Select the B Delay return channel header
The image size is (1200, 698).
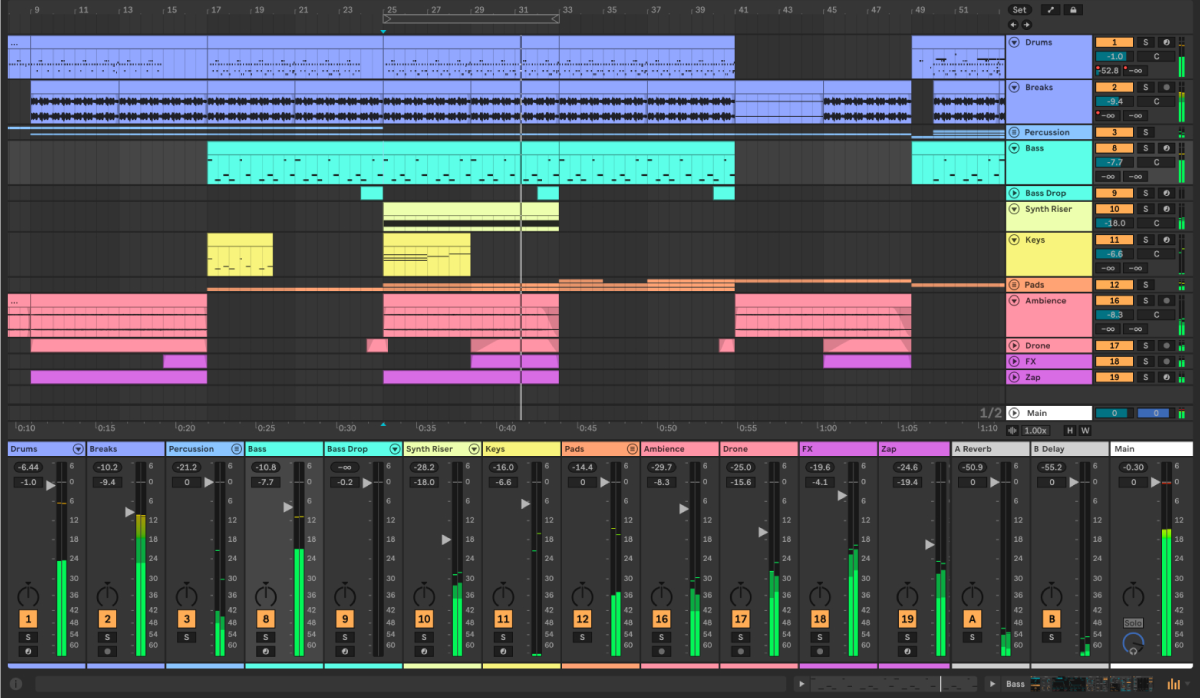coord(1070,449)
